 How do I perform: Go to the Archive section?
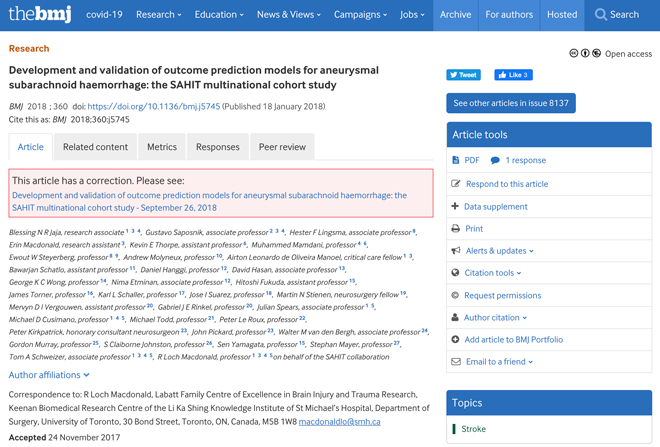coord(455,15)
